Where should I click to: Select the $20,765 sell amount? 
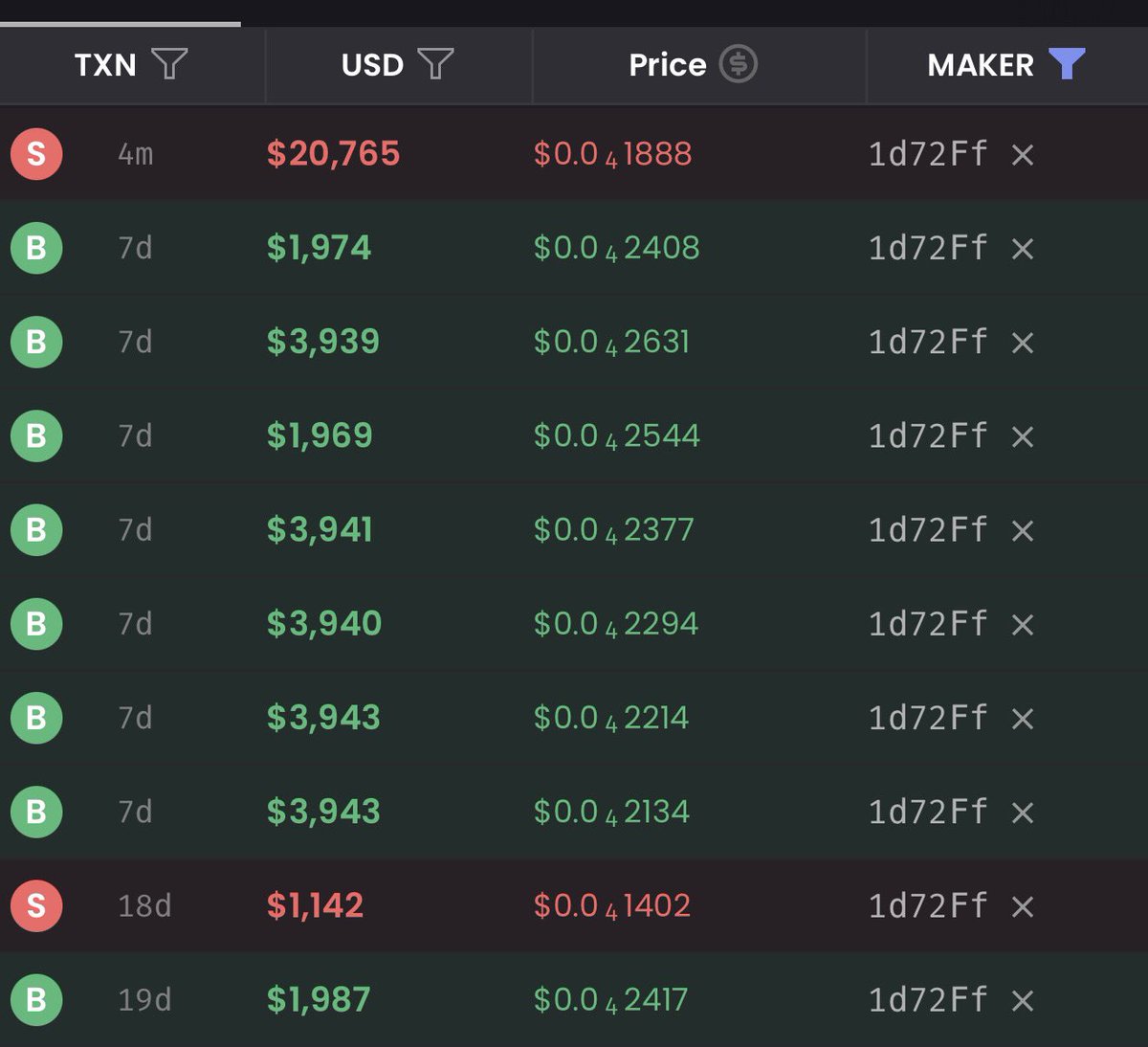pyautogui.click(x=333, y=153)
